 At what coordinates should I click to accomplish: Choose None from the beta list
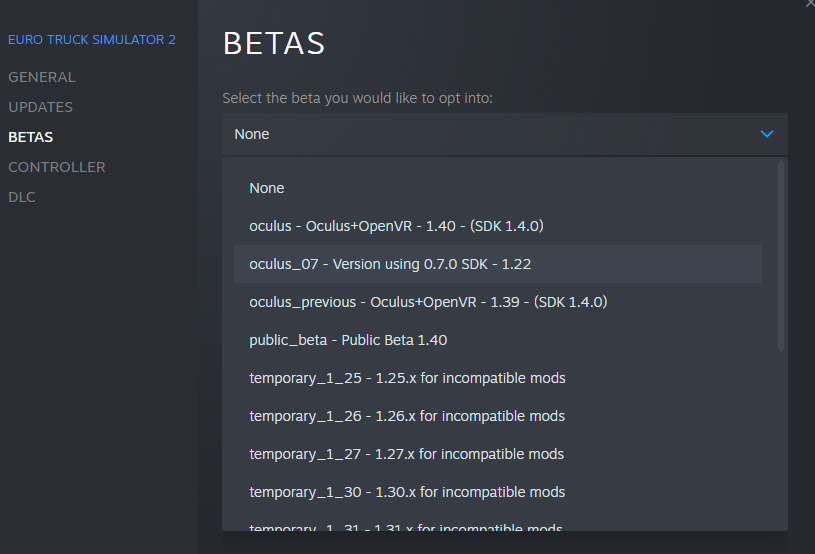[x=498, y=188]
